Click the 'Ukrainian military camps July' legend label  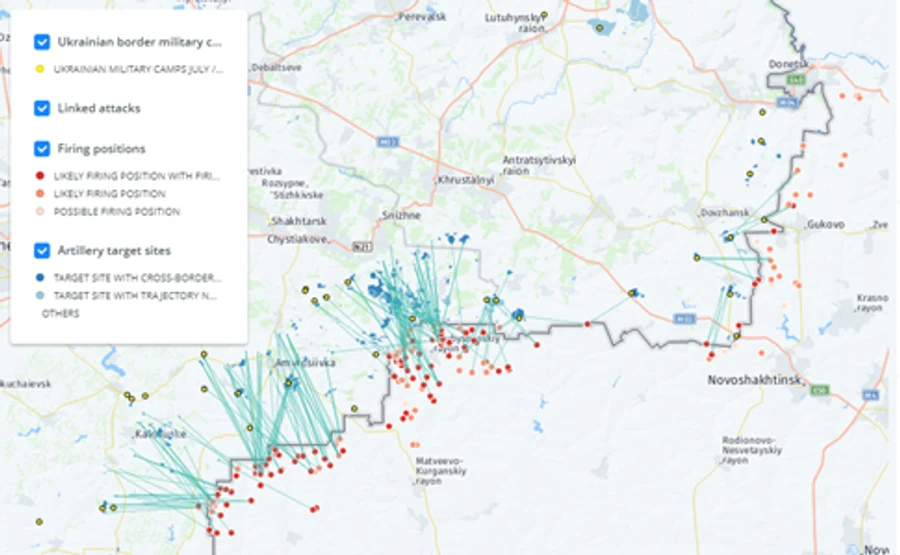point(138,69)
